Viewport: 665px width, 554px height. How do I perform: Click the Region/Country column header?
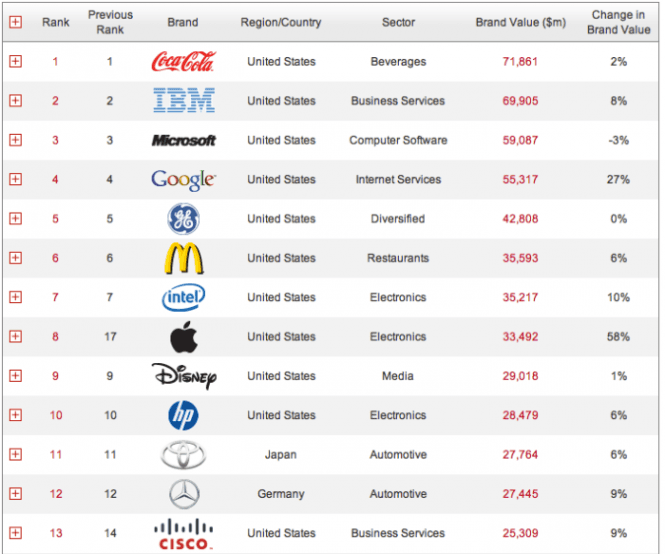[x=281, y=22]
